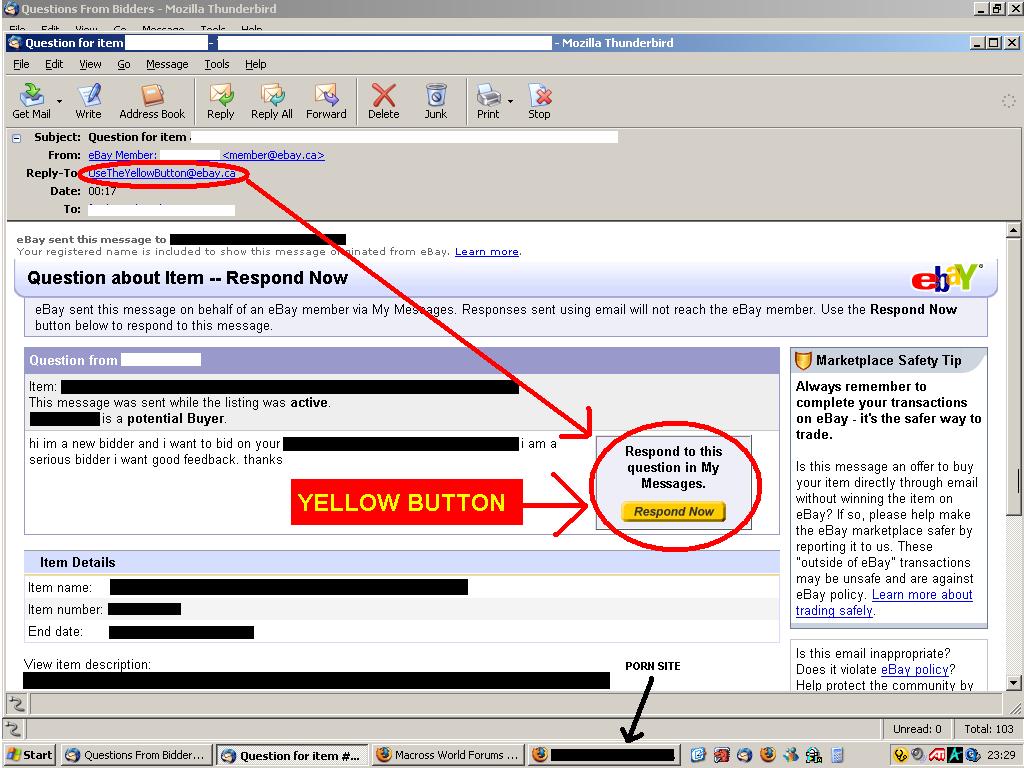Click the 'View item description:' label
The height and width of the screenshot is (768, 1024).
87,664
